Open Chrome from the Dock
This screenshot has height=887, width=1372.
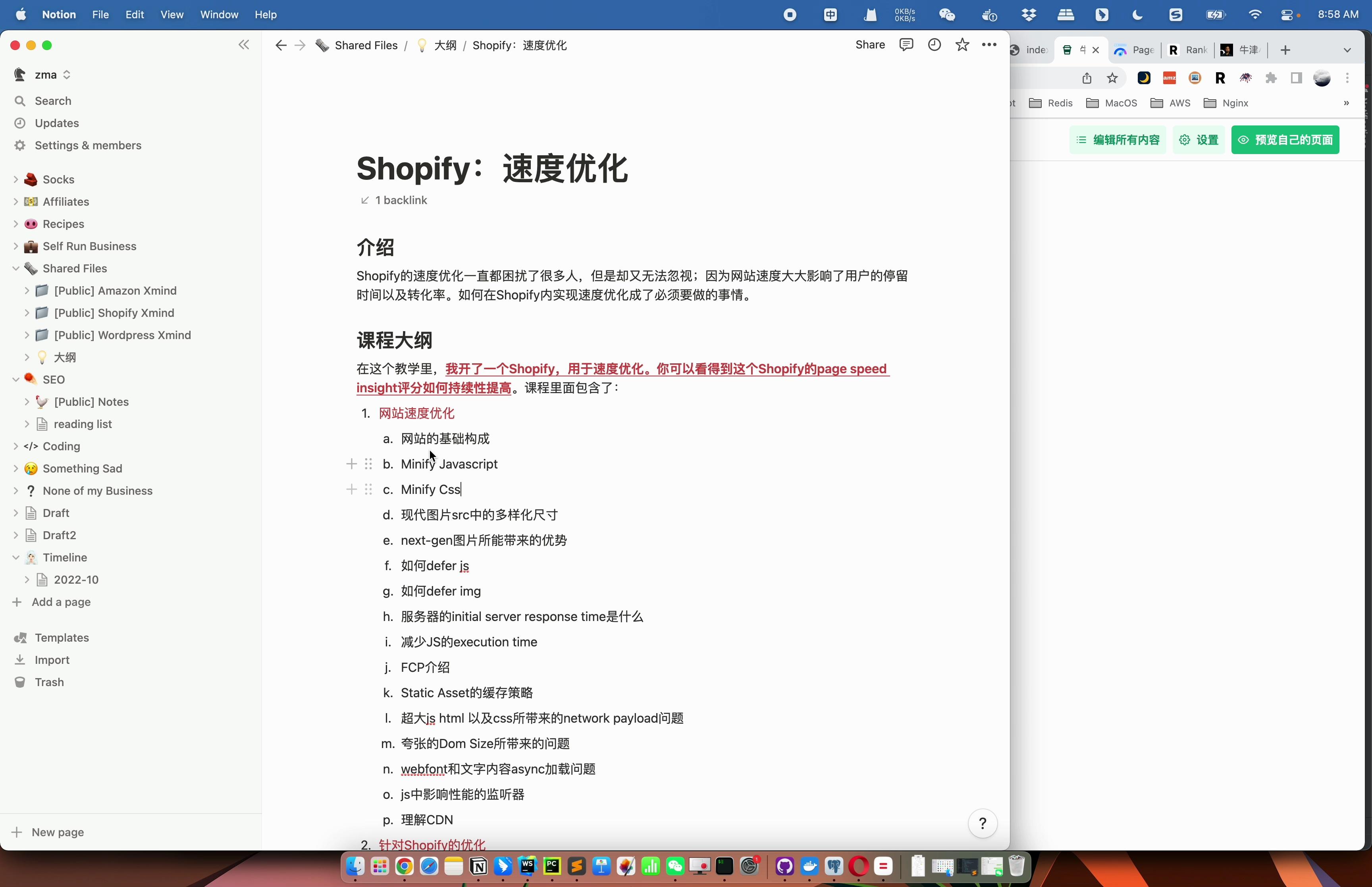(x=404, y=866)
